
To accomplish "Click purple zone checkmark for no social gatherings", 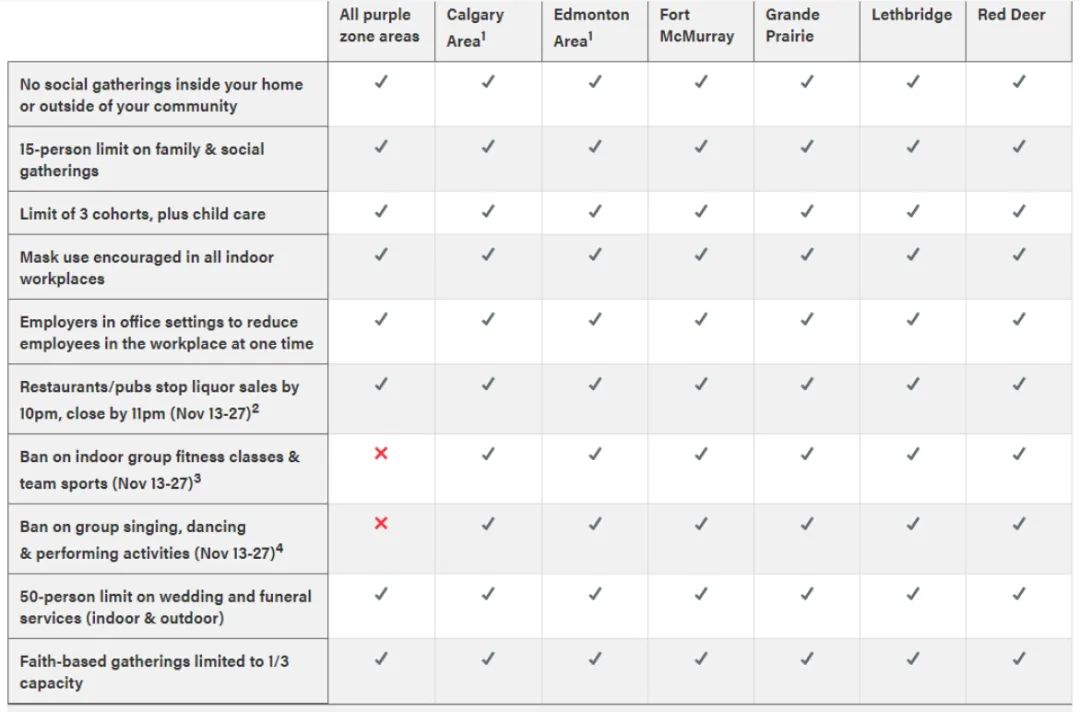I will [381, 82].
